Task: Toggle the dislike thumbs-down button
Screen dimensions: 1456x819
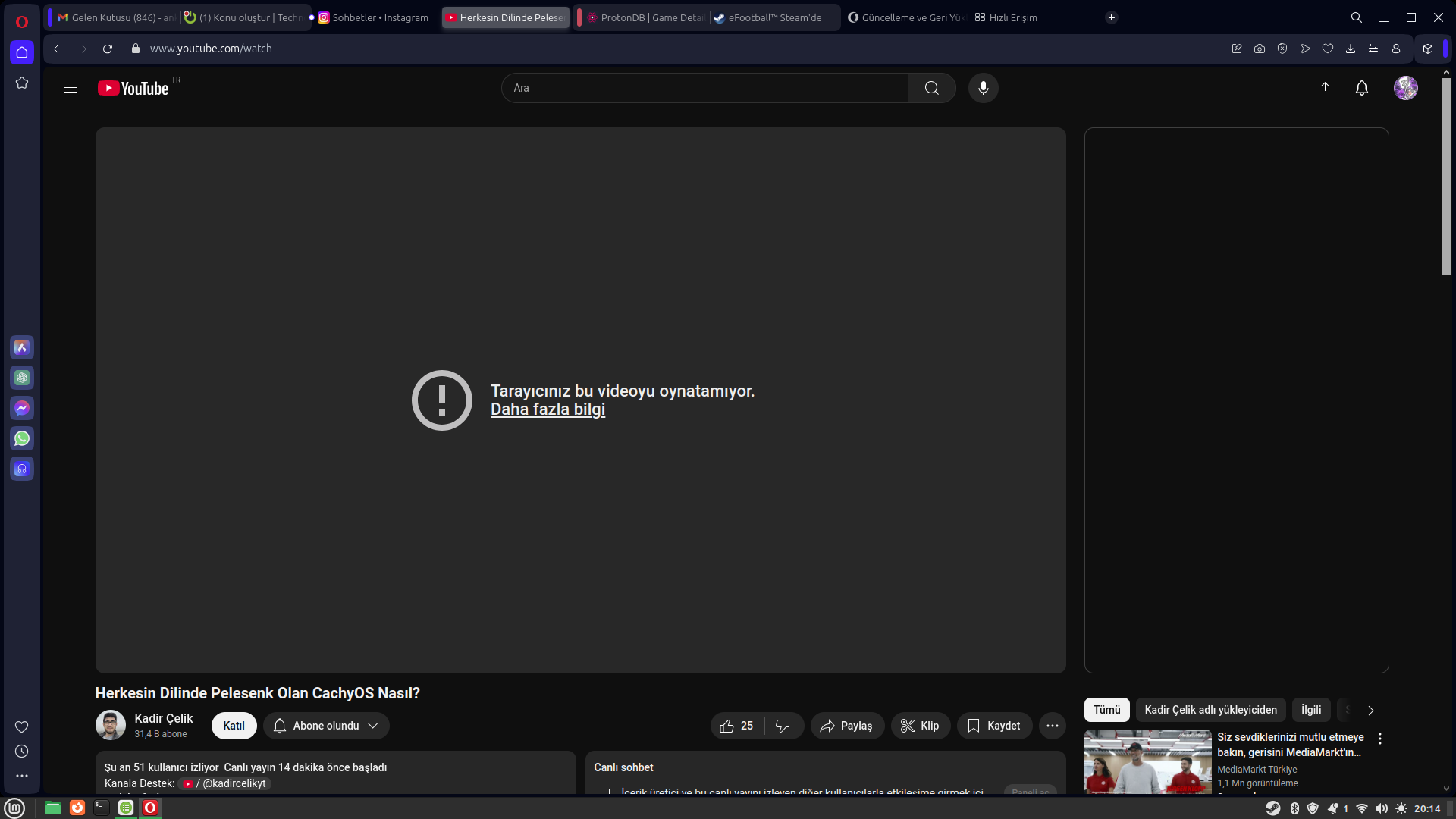Action: coord(783,726)
